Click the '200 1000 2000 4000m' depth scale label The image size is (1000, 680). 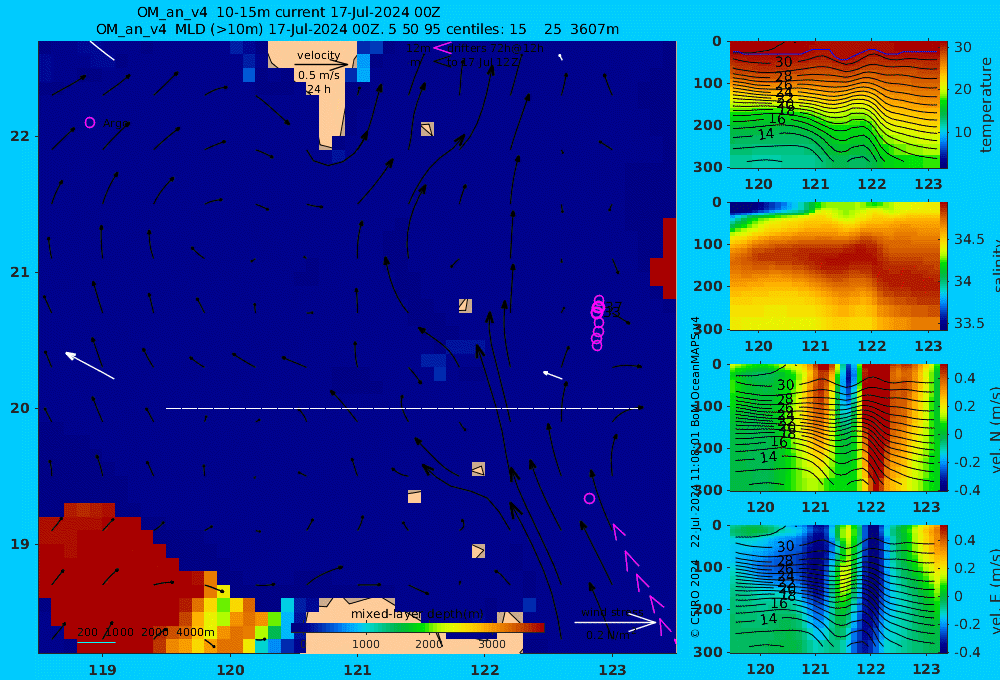click(146, 632)
